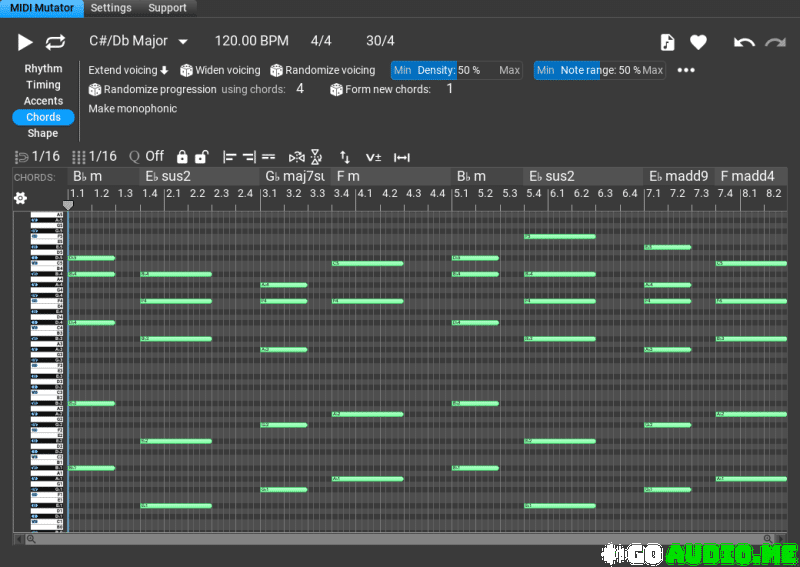Image resolution: width=800 pixels, height=567 pixels.
Task: Select the Timing category
Action: tap(43, 85)
